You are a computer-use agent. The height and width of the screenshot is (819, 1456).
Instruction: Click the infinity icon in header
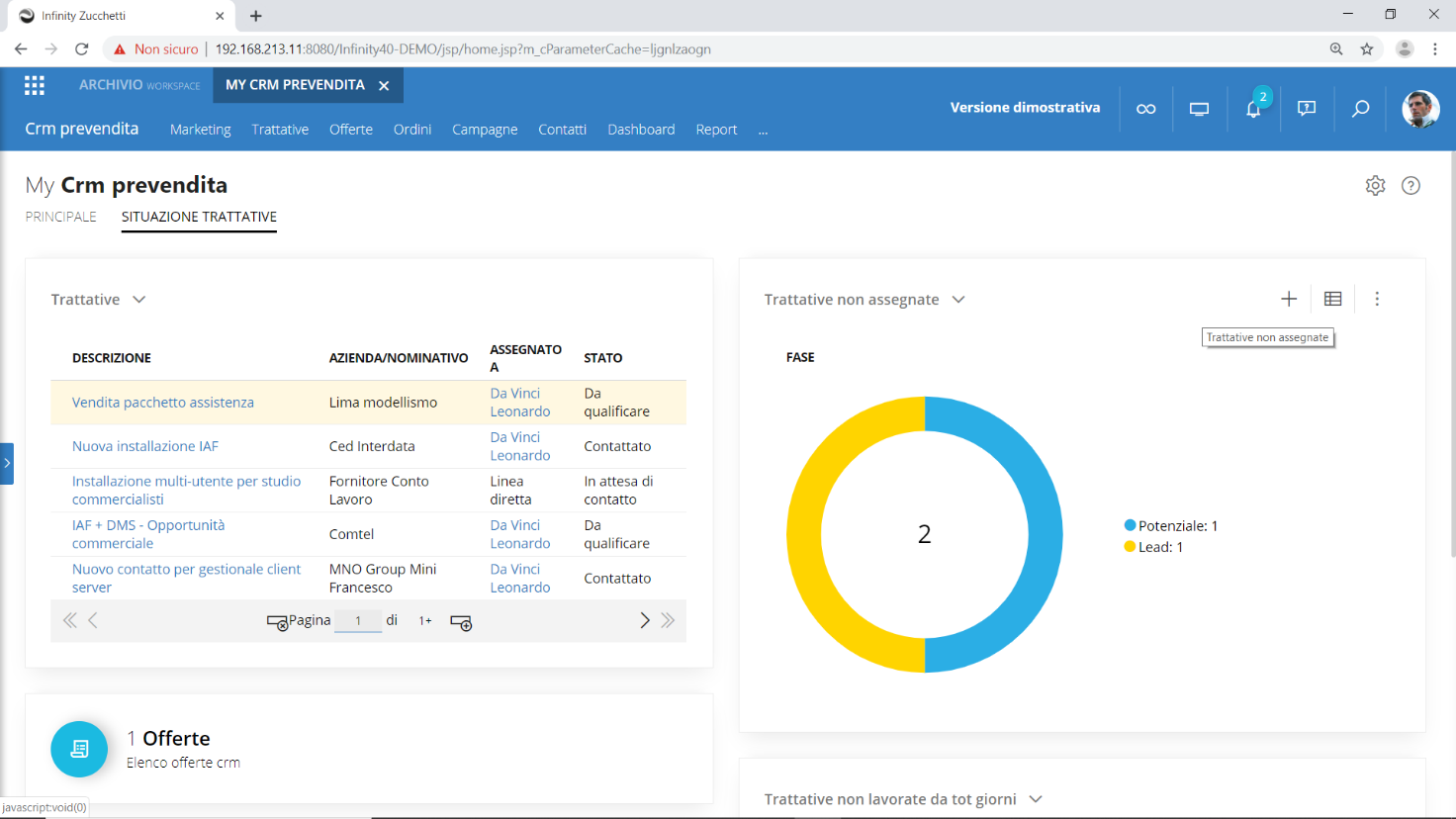(x=1145, y=109)
